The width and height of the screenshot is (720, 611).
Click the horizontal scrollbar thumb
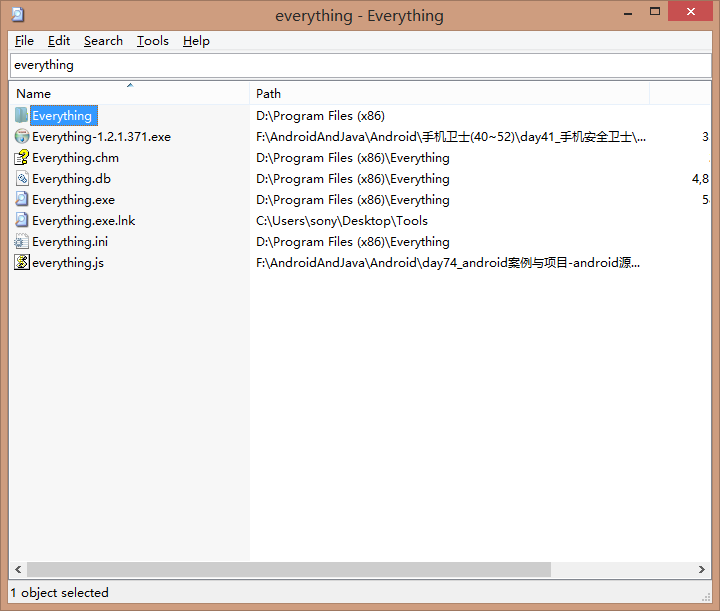(289, 569)
